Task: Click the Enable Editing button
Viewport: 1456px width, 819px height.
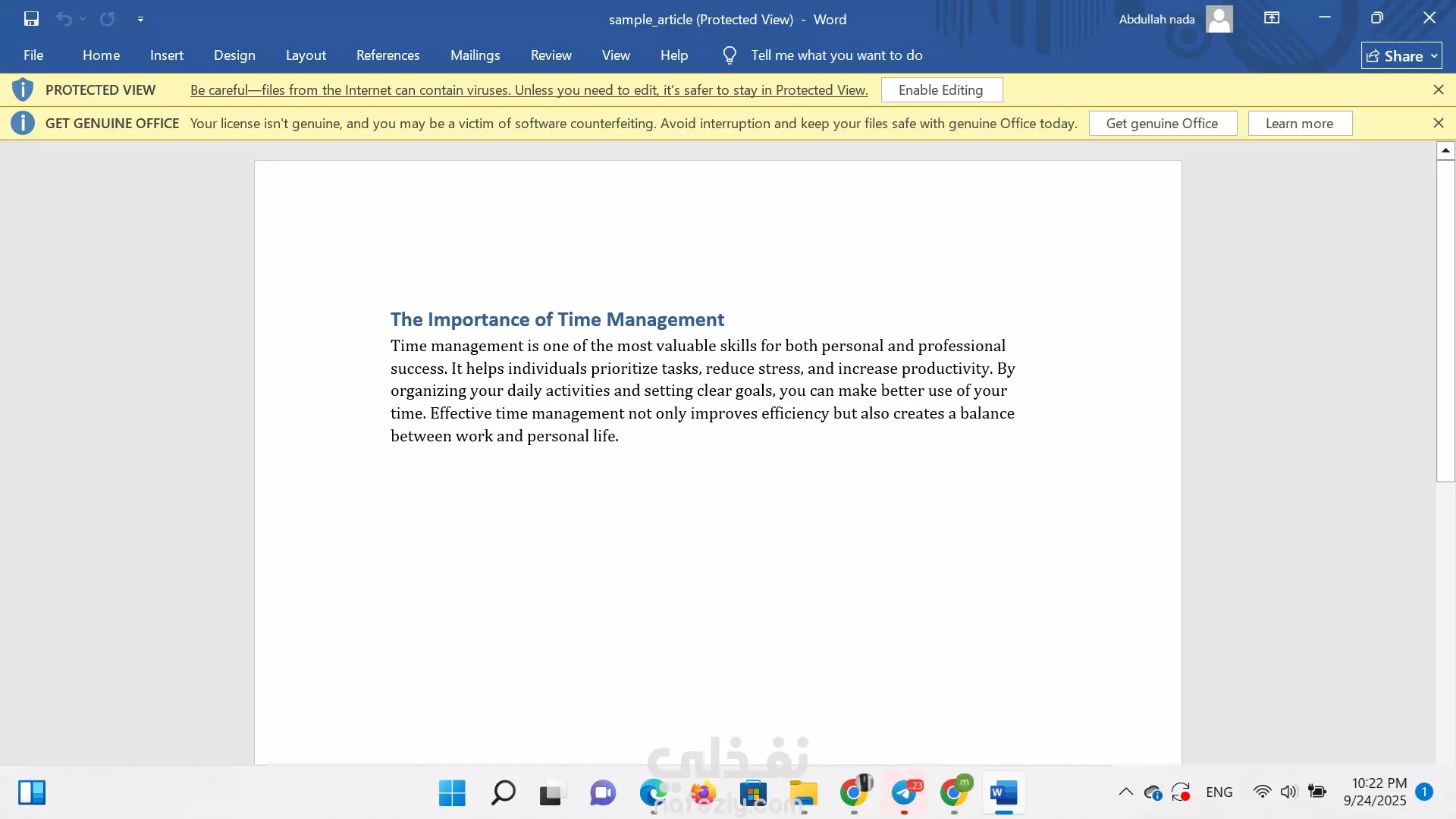Action: click(x=941, y=90)
